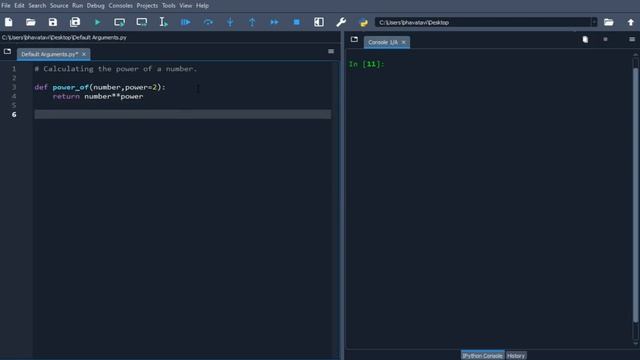The height and width of the screenshot is (360, 640).
Task: Close the Console 1/A tab
Action: click(x=404, y=42)
